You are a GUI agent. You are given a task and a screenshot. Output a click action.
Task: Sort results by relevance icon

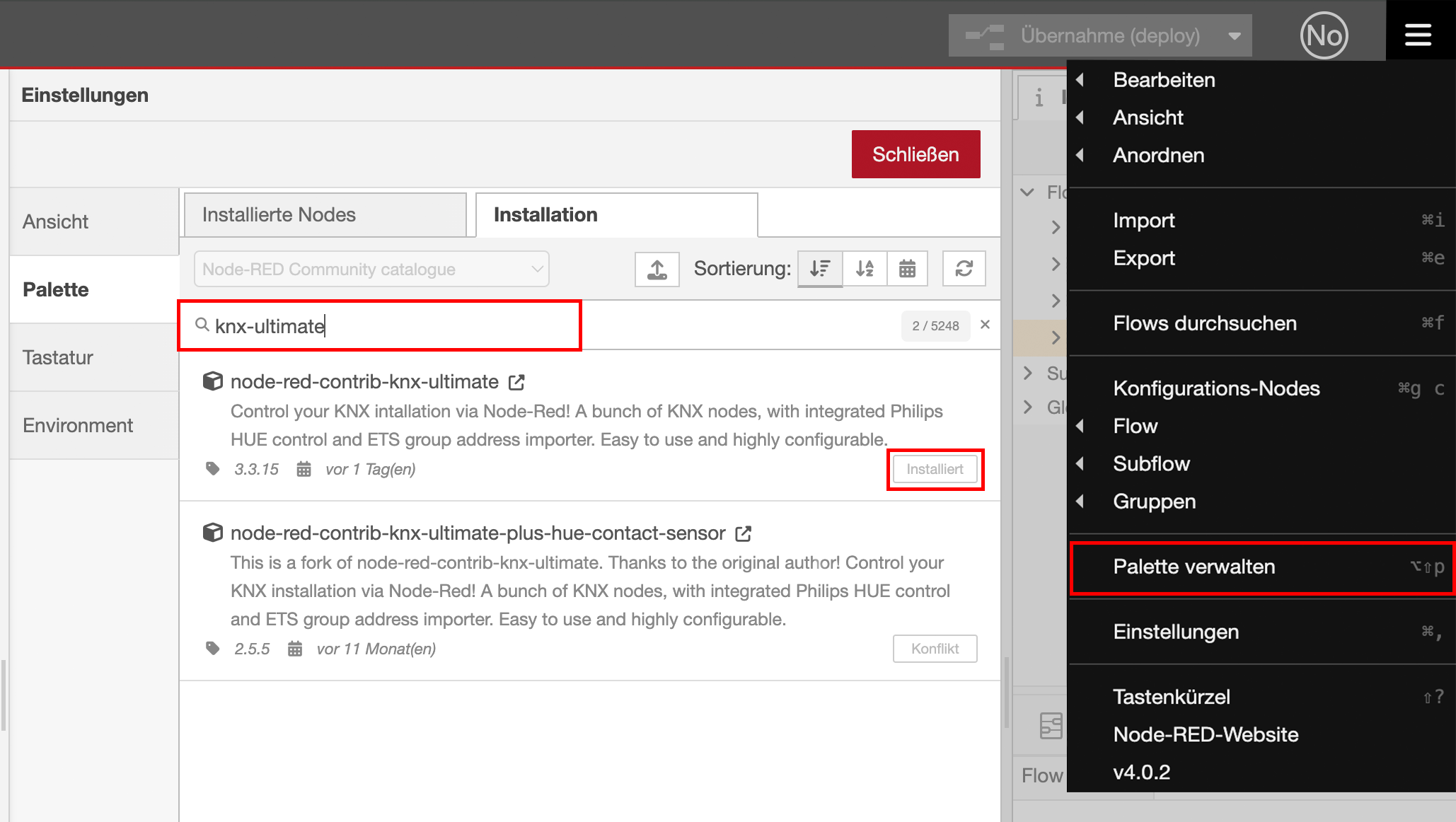tap(820, 269)
